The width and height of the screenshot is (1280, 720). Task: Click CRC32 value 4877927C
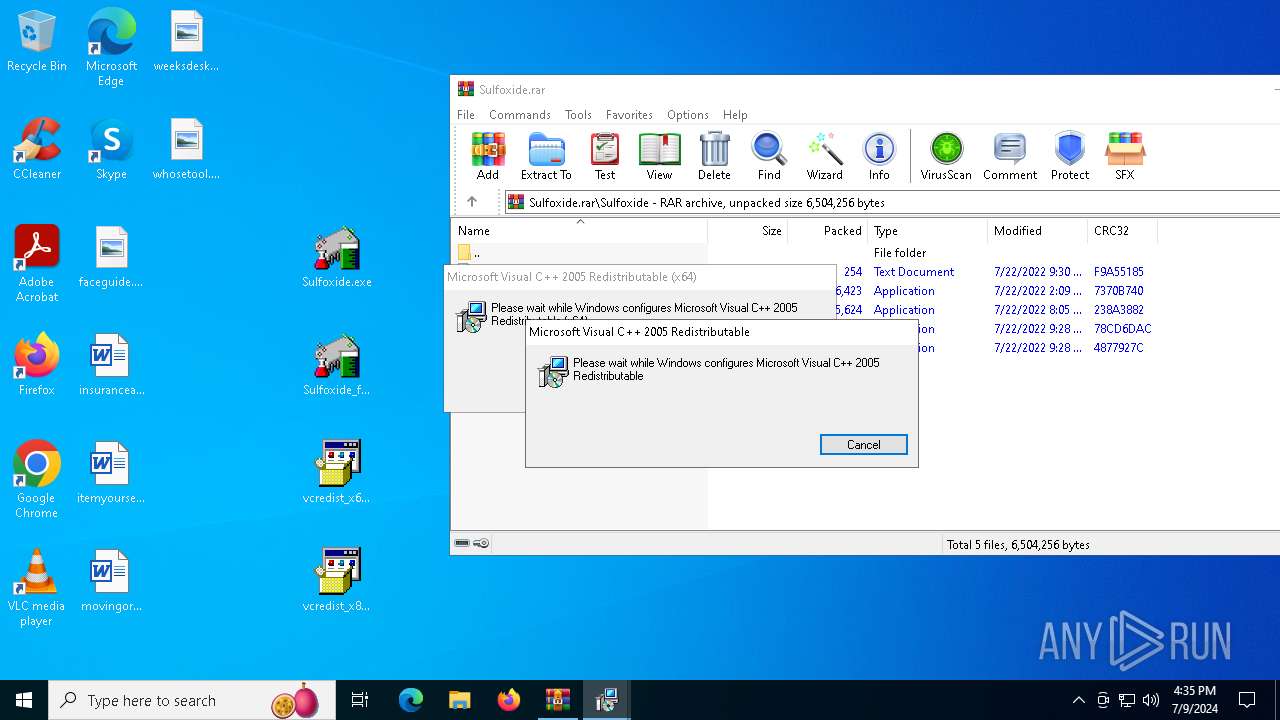1119,348
